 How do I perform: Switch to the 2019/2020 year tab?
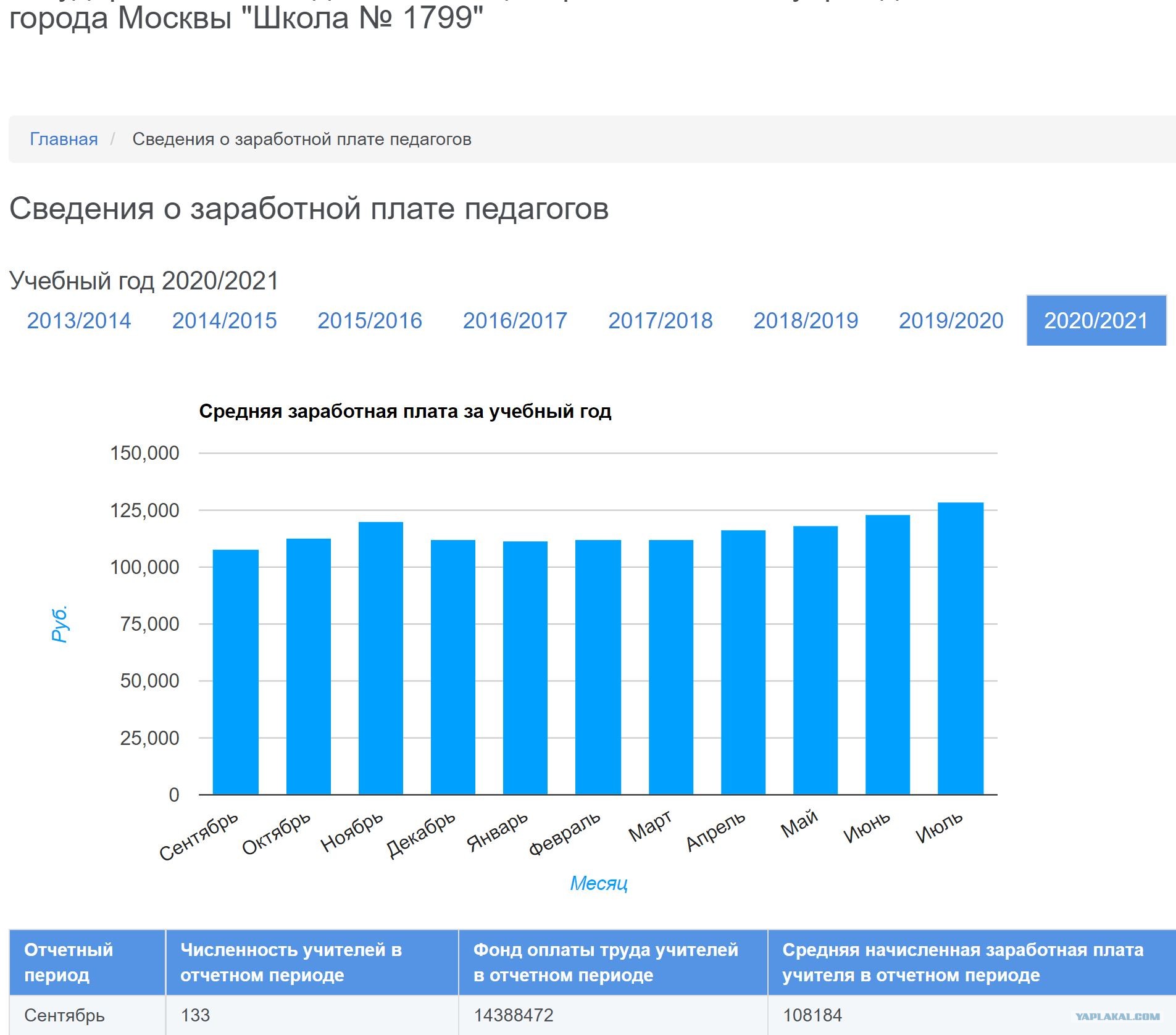click(951, 320)
